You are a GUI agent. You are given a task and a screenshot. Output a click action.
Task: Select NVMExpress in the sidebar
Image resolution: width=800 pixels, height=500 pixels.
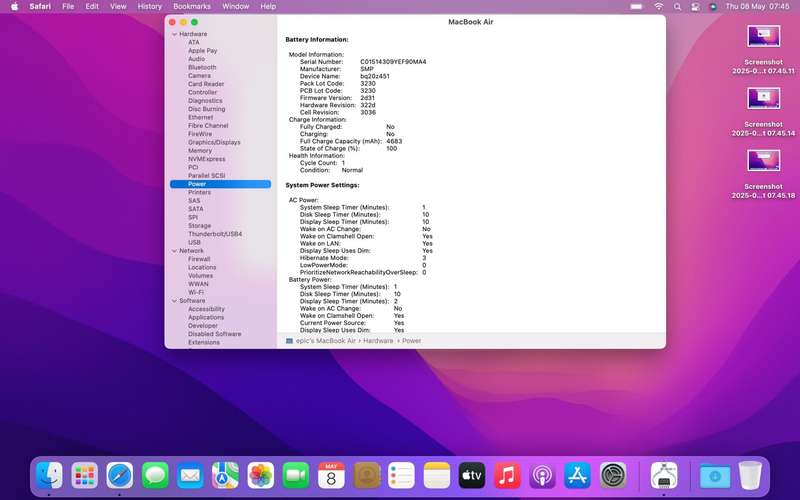[207, 159]
